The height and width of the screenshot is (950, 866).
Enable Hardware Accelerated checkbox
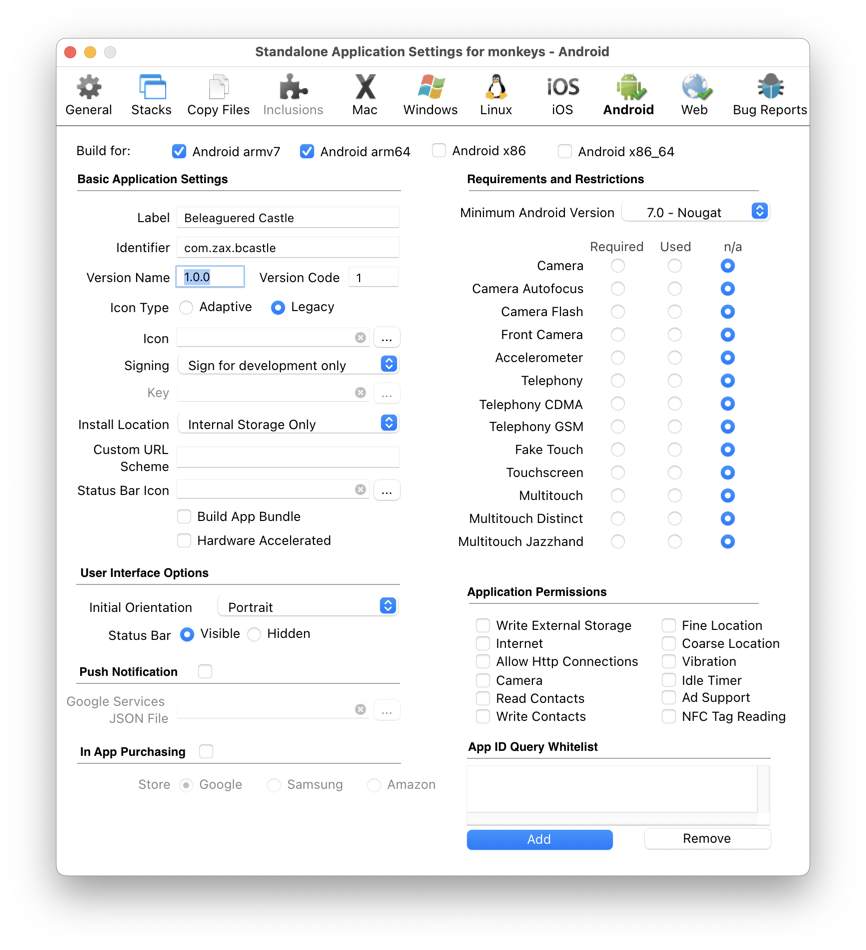point(184,540)
